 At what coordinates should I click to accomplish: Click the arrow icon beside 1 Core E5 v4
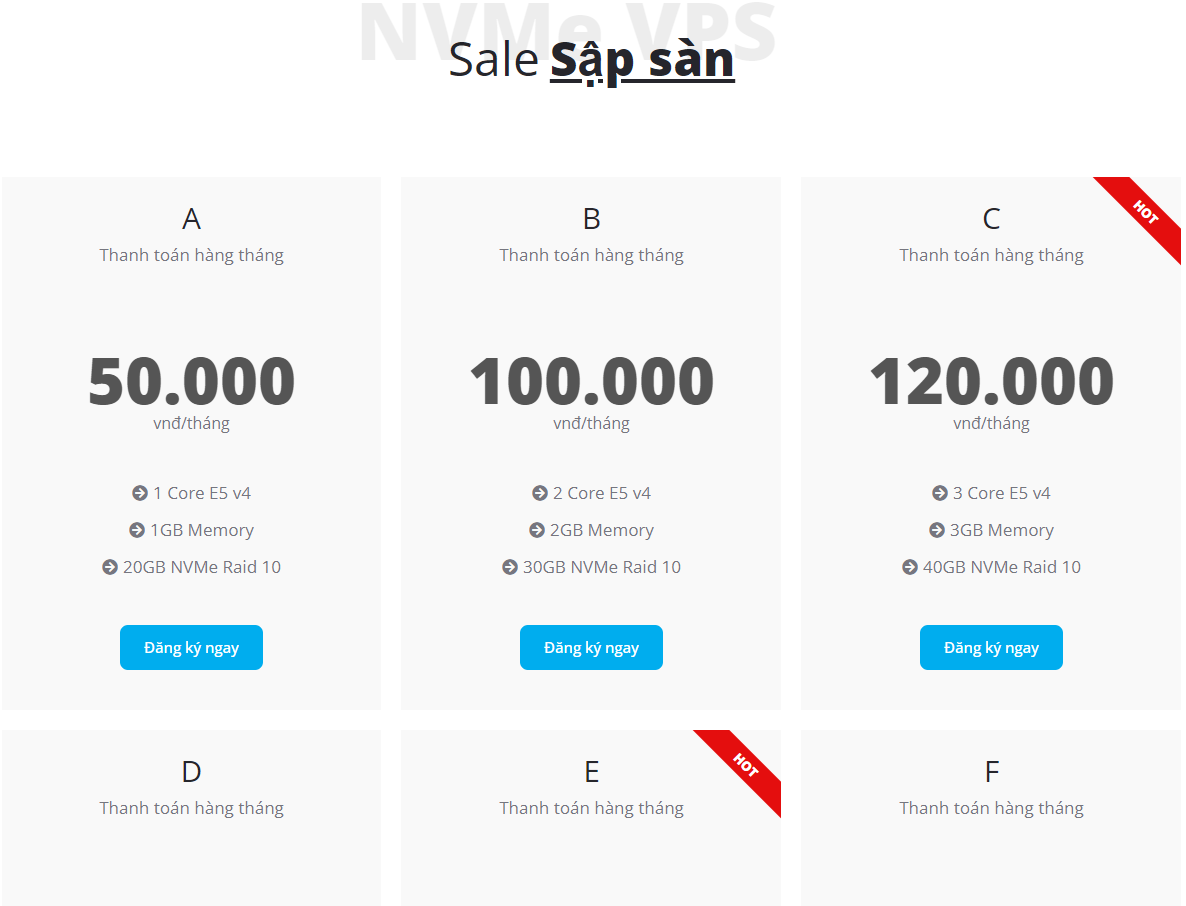coord(138,493)
